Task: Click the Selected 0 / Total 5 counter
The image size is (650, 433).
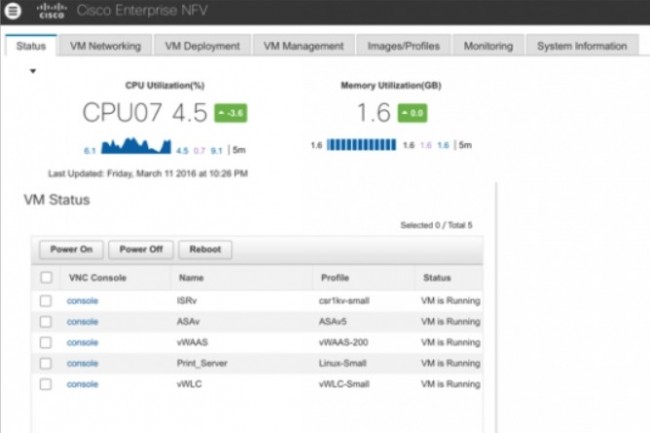Action: click(436, 225)
